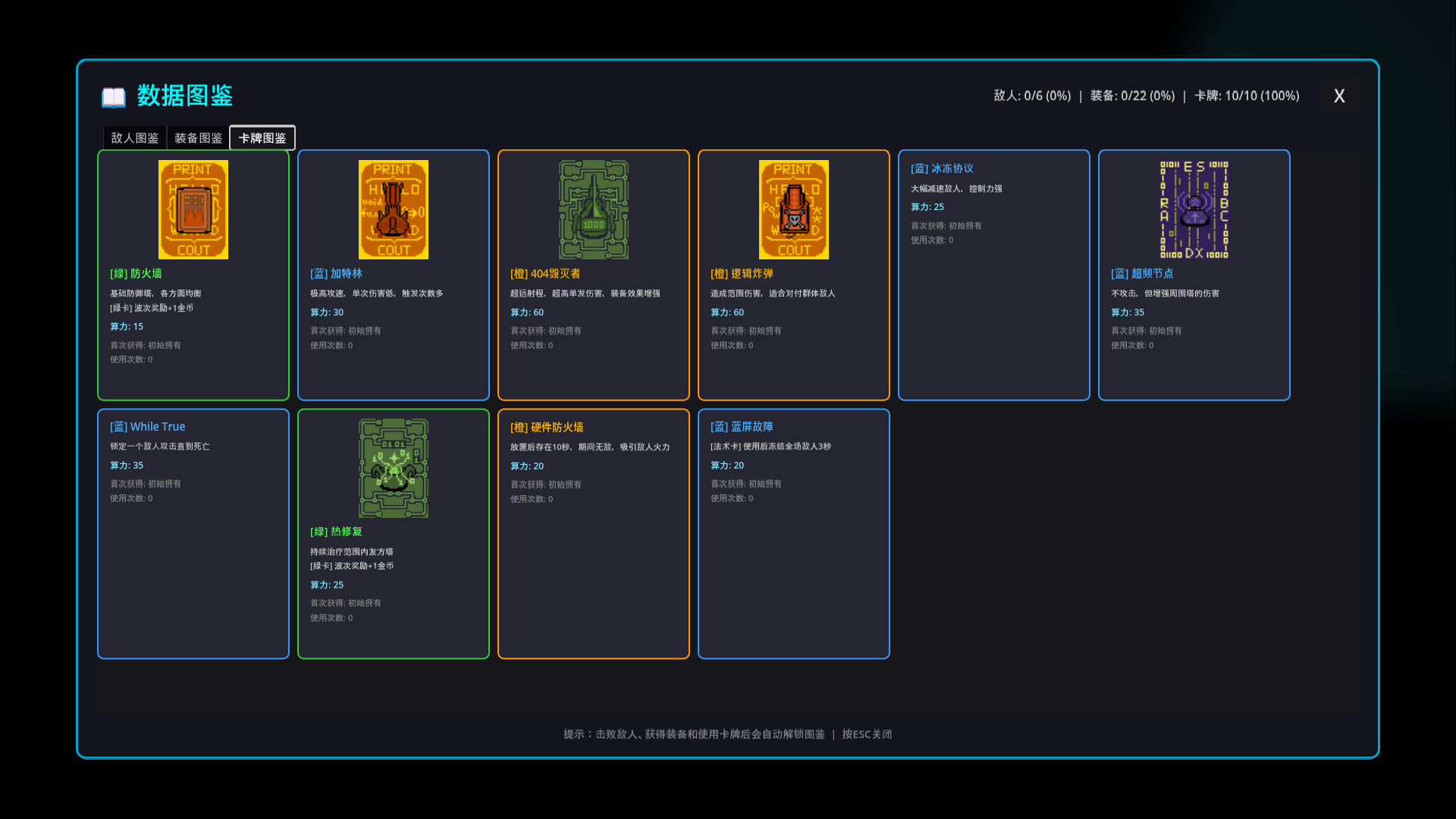Click the 冰冻协议 card name

point(941,168)
